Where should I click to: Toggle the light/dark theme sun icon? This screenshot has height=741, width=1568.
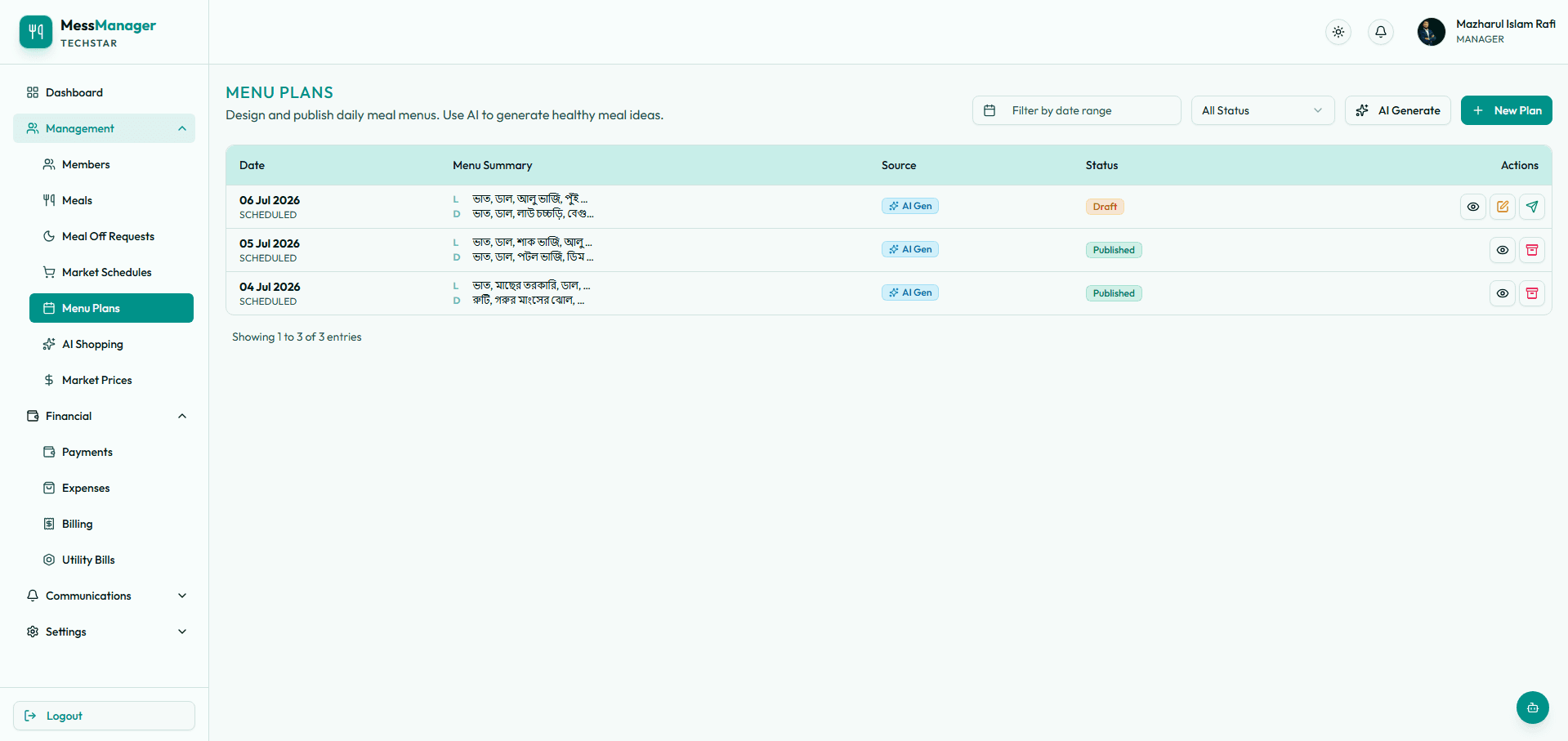click(x=1338, y=32)
